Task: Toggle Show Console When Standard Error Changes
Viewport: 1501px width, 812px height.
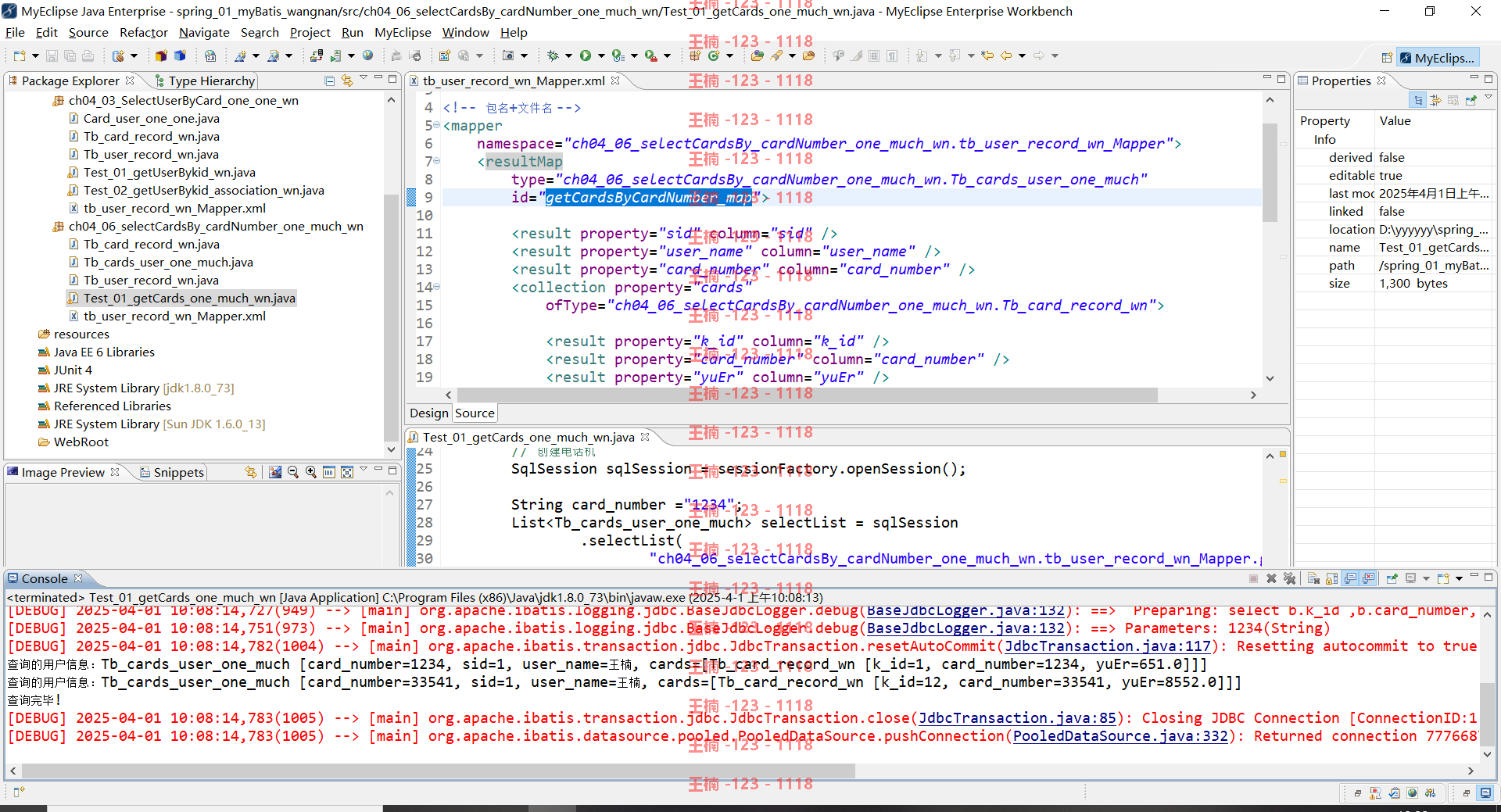Action: pyautogui.click(x=1368, y=578)
